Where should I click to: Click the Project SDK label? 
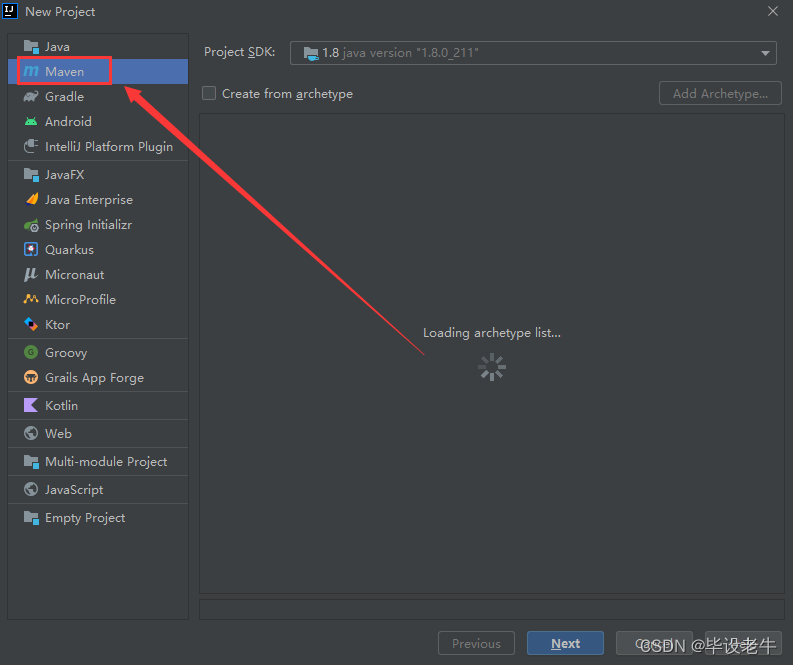click(239, 52)
